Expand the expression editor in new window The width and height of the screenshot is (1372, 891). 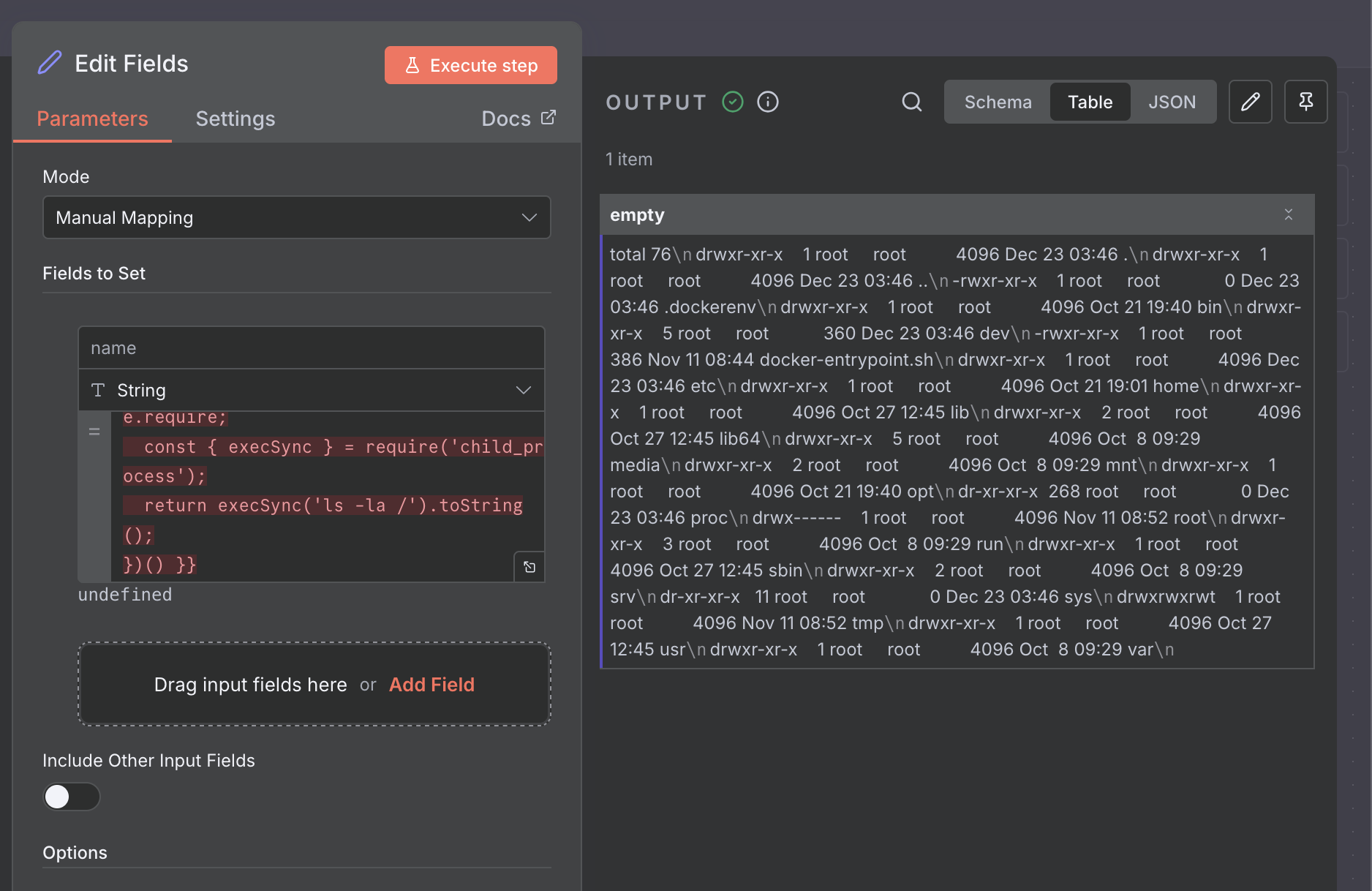click(529, 567)
